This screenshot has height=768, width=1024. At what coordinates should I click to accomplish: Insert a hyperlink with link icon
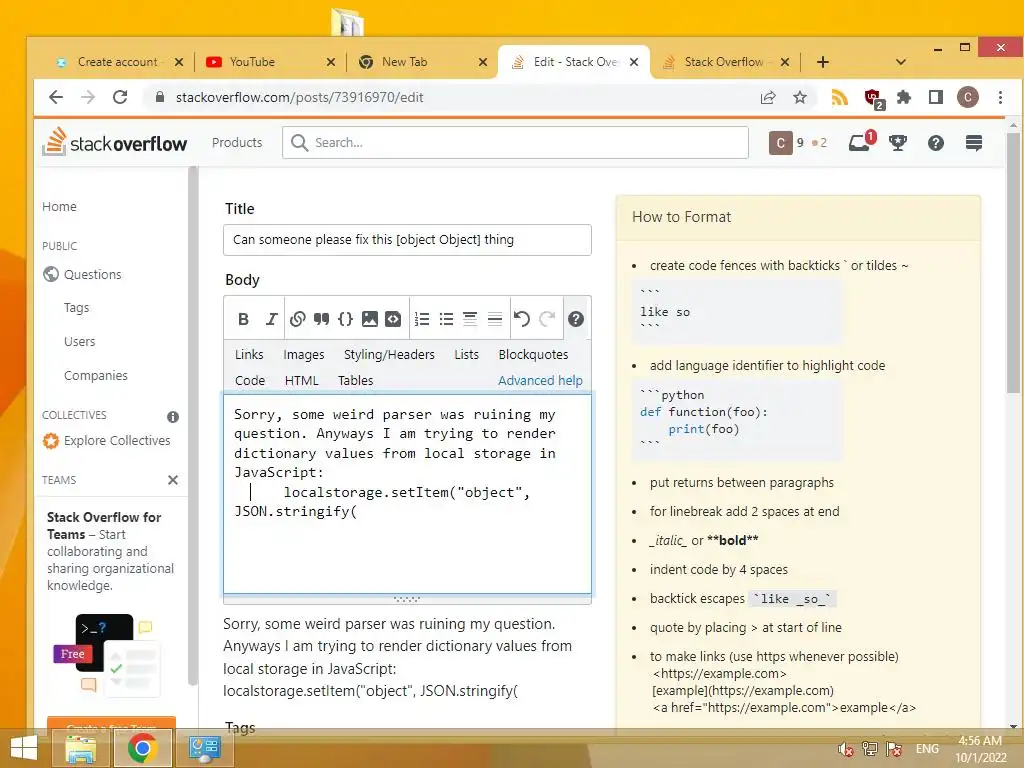point(297,319)
